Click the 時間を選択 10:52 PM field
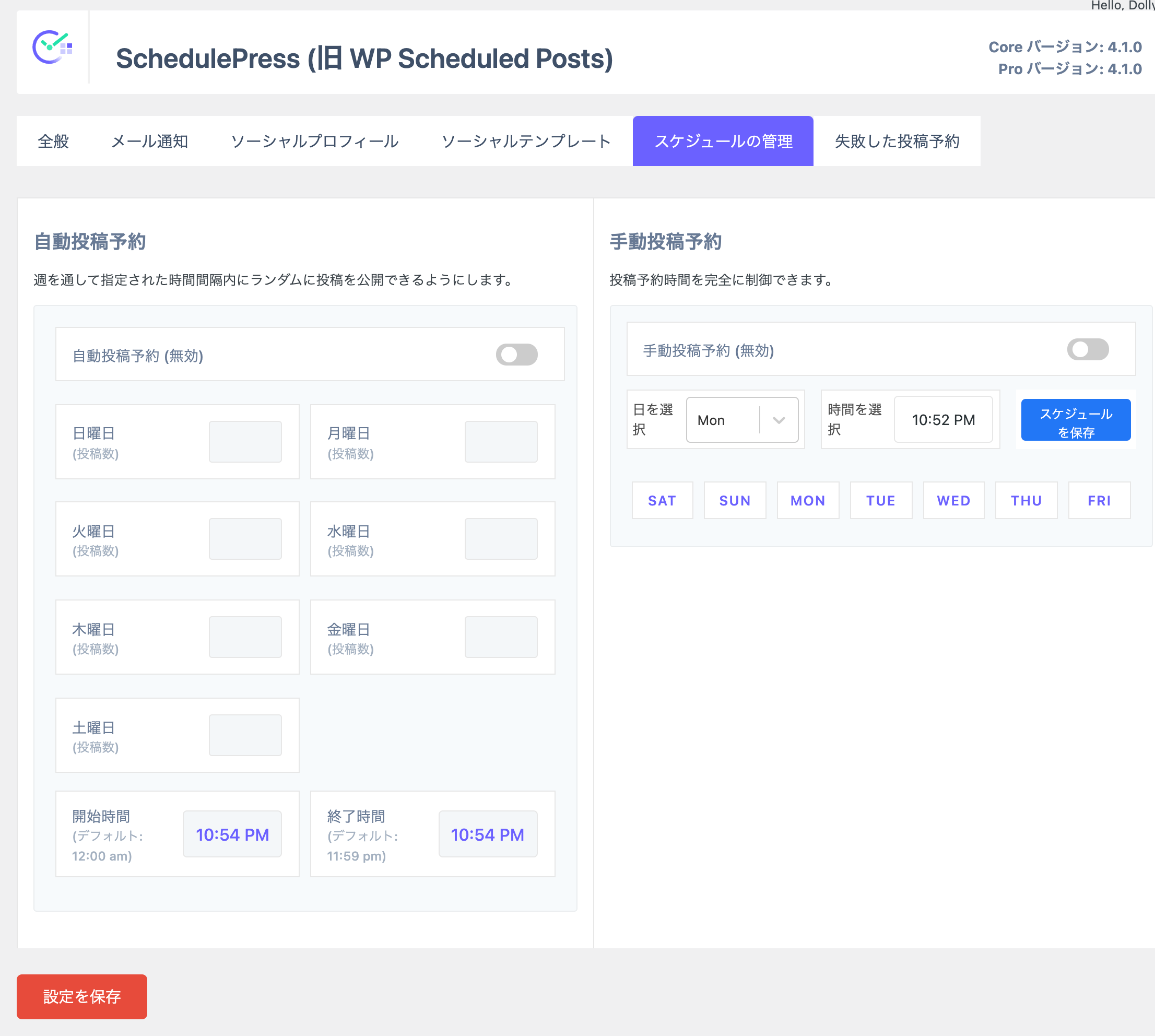1155x1036 pixels. click(943, 420)
